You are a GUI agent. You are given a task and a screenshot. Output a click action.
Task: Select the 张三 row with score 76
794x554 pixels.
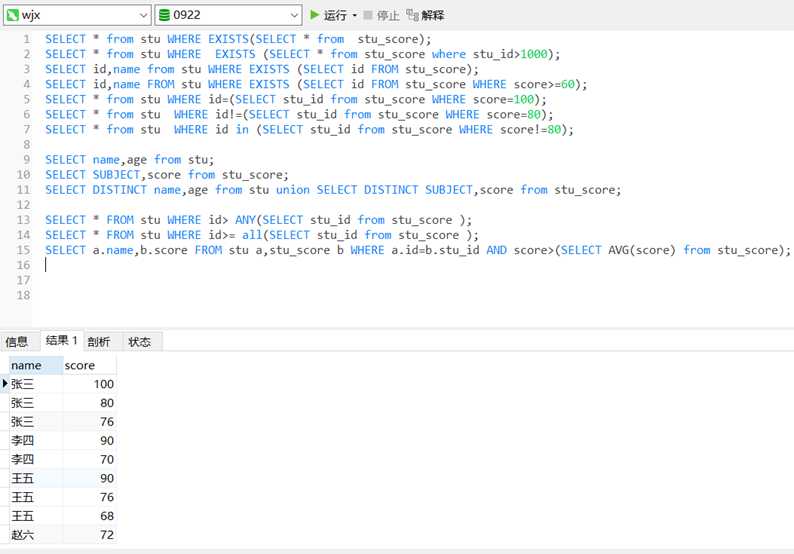63,422
